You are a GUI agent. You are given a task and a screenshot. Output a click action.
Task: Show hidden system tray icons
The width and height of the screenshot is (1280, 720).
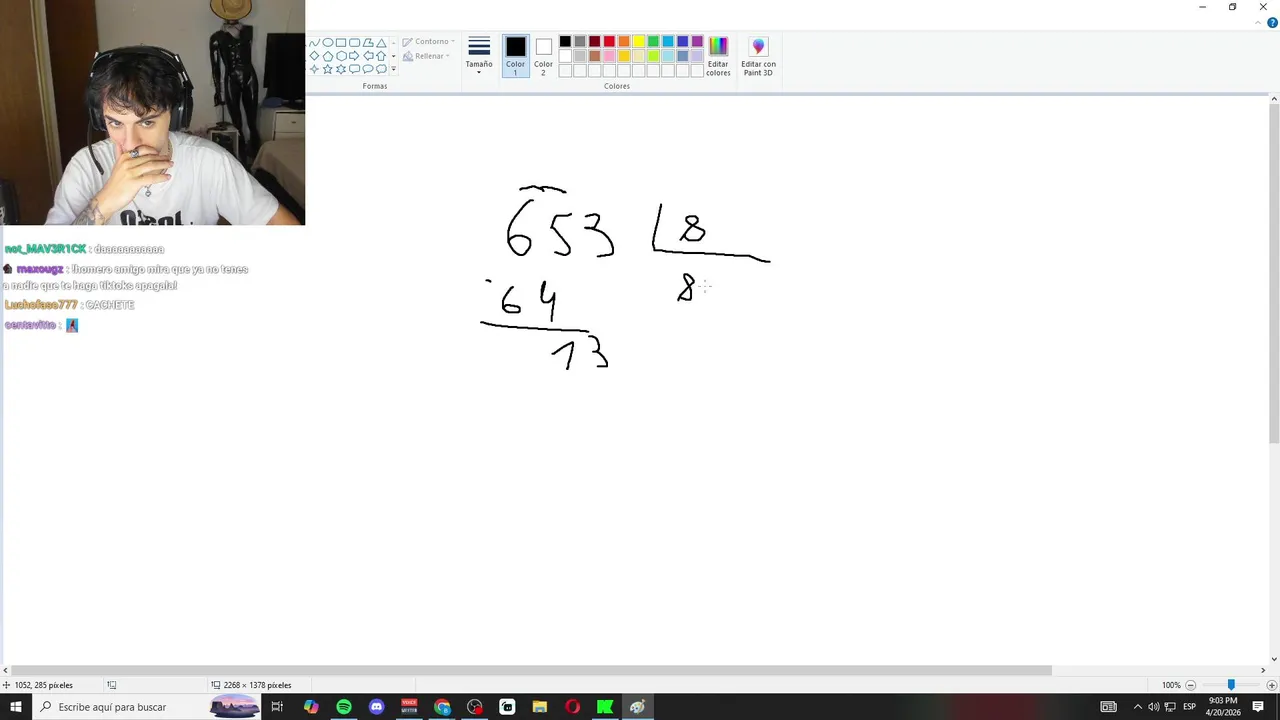click(1137, 707)
